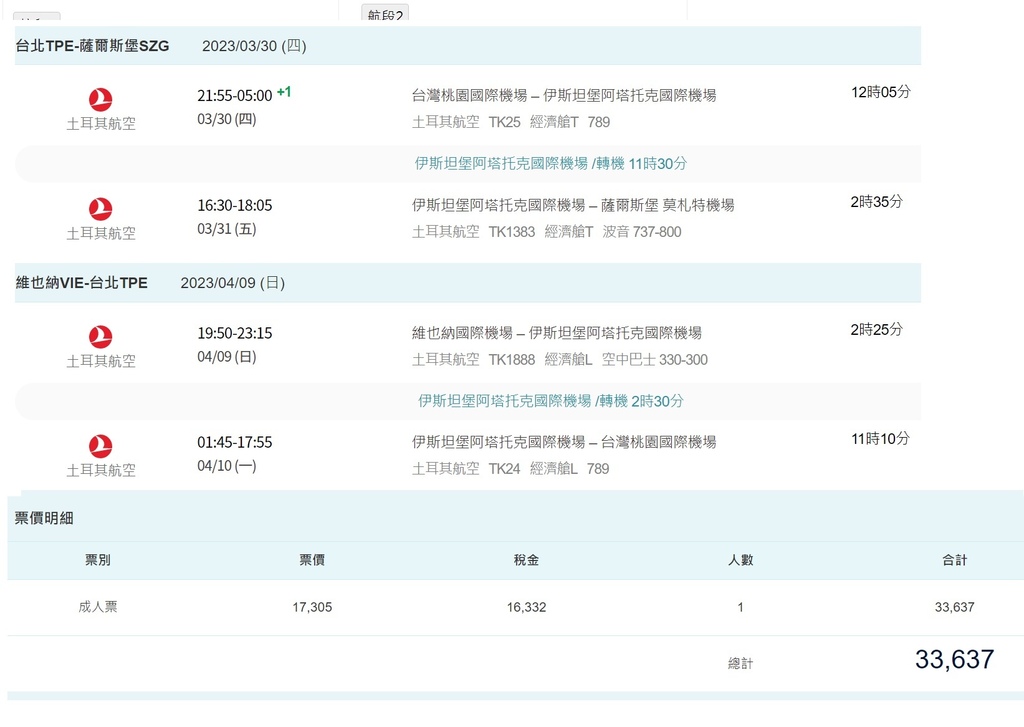Click Turkish Airlines logo for flight TK1383
This screenshot has width=1024, height=727.
coord(101,209)
